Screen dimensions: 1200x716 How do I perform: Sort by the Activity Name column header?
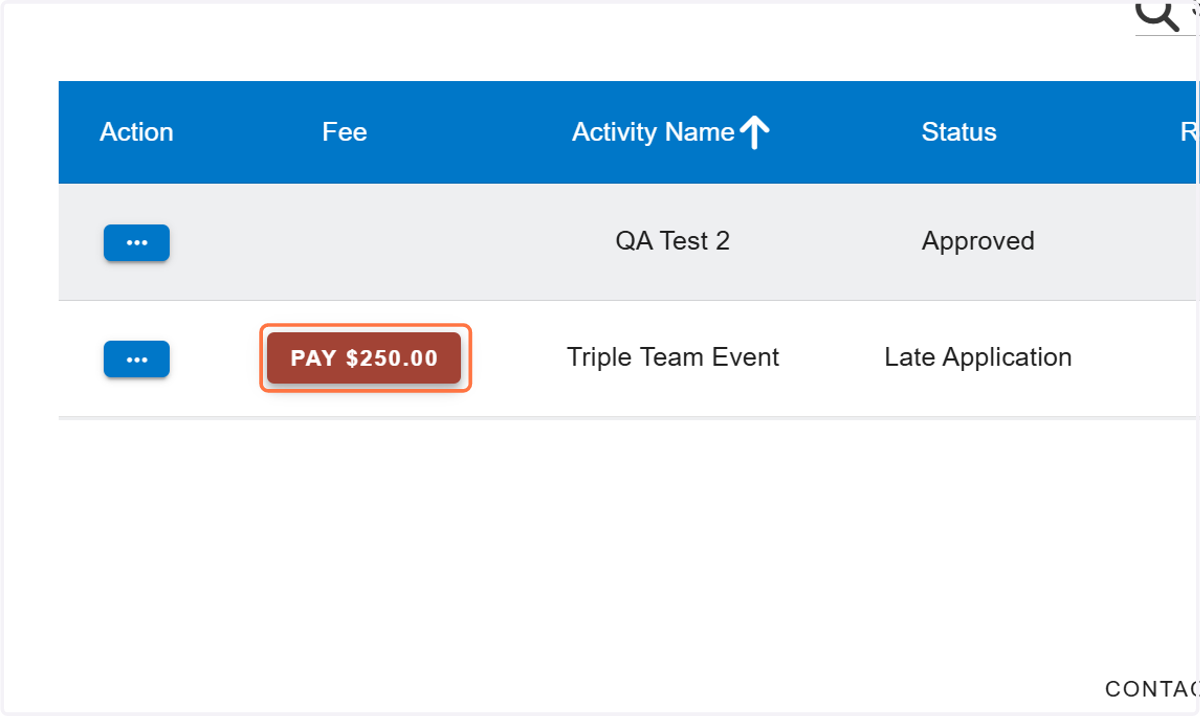(653, 132)
